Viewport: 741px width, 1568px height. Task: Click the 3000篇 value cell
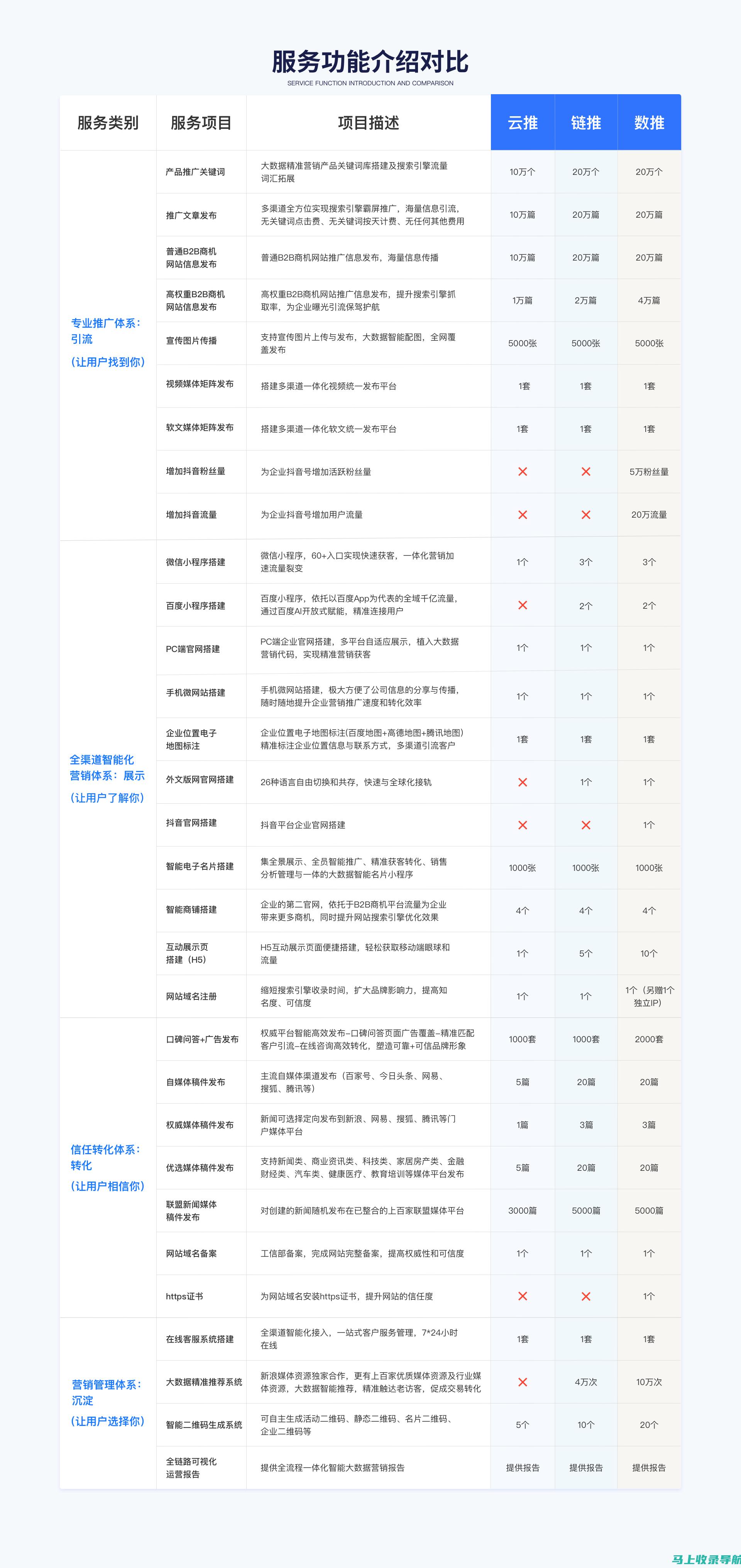(523, 1211)
